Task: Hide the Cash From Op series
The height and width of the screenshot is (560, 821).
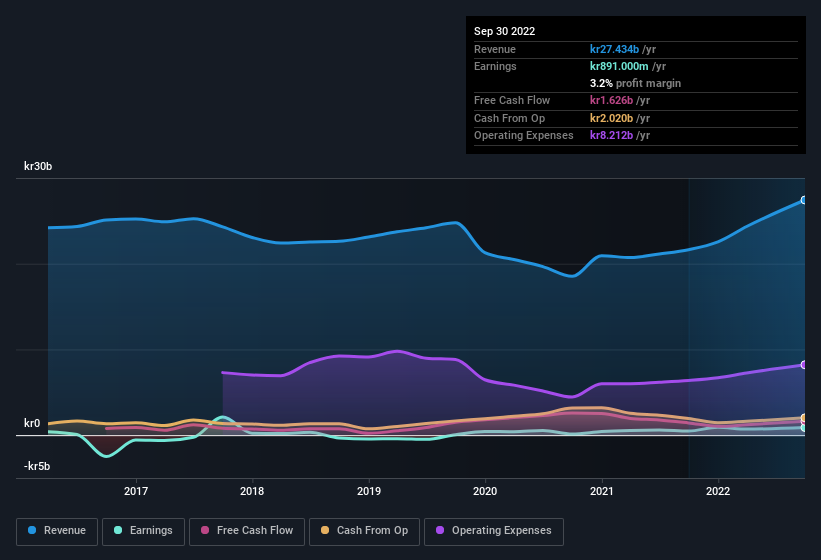Action: coord(364,531)
